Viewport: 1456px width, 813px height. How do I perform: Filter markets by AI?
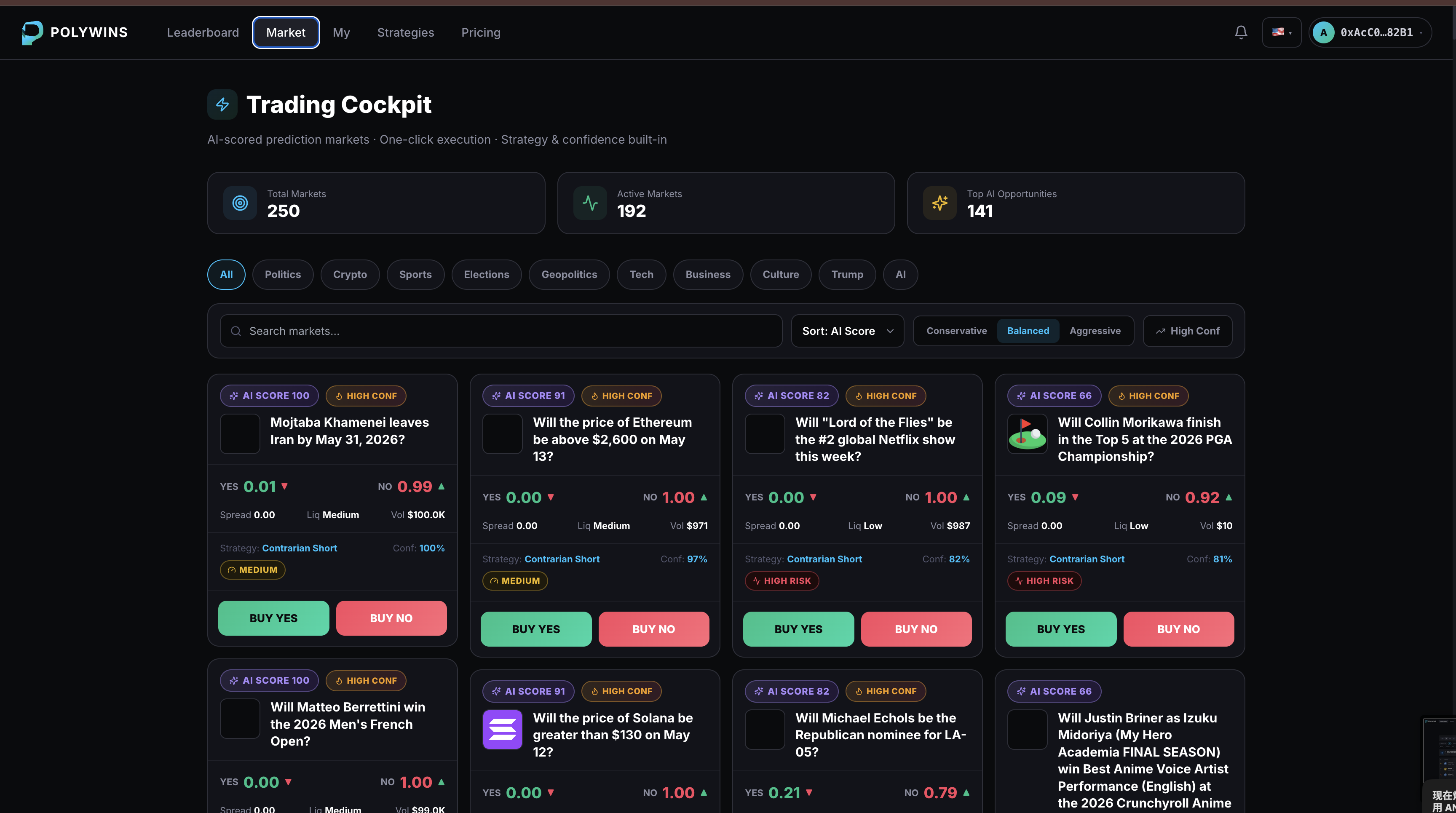(900, 275)
